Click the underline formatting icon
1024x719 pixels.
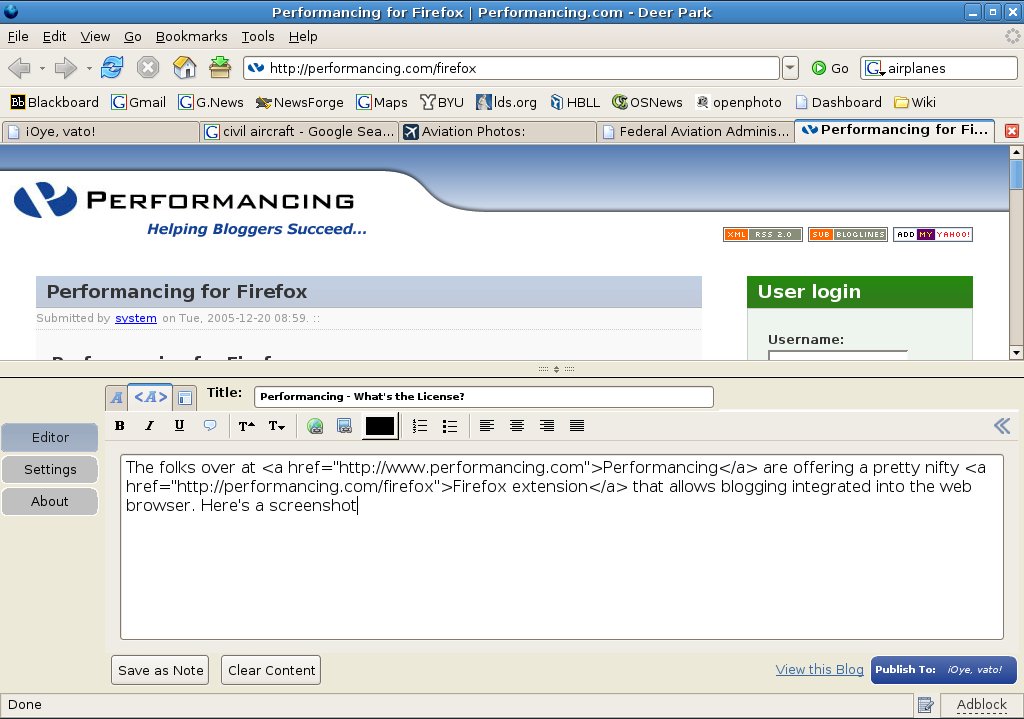(180, 426)
